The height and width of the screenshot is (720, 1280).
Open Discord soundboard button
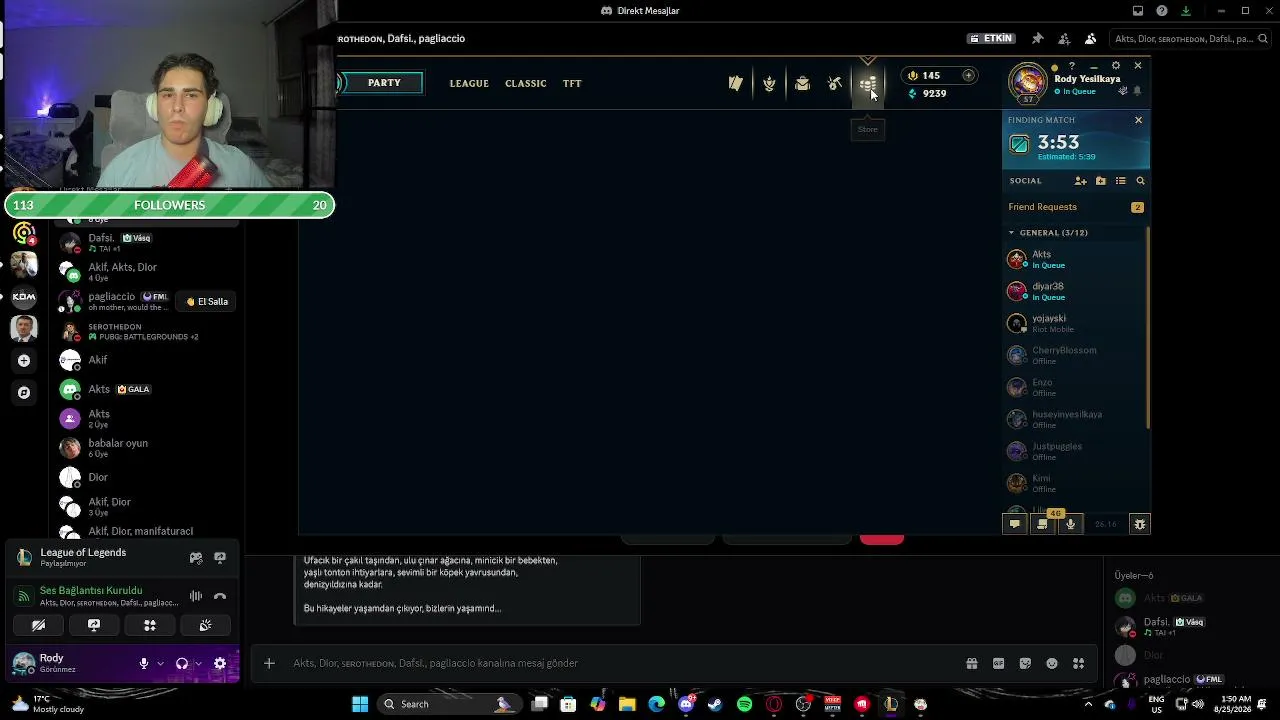click(x=205, y=625)
